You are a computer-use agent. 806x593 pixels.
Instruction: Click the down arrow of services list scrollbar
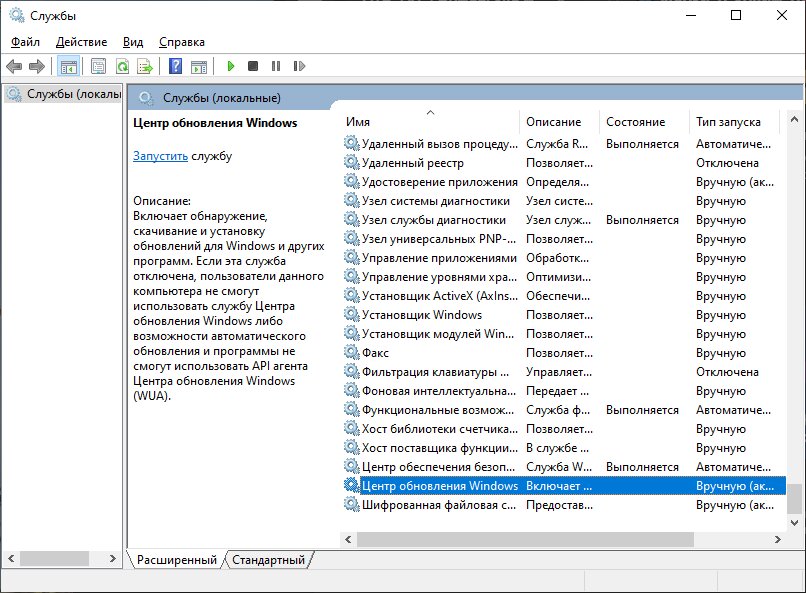(x=794, y=523)
